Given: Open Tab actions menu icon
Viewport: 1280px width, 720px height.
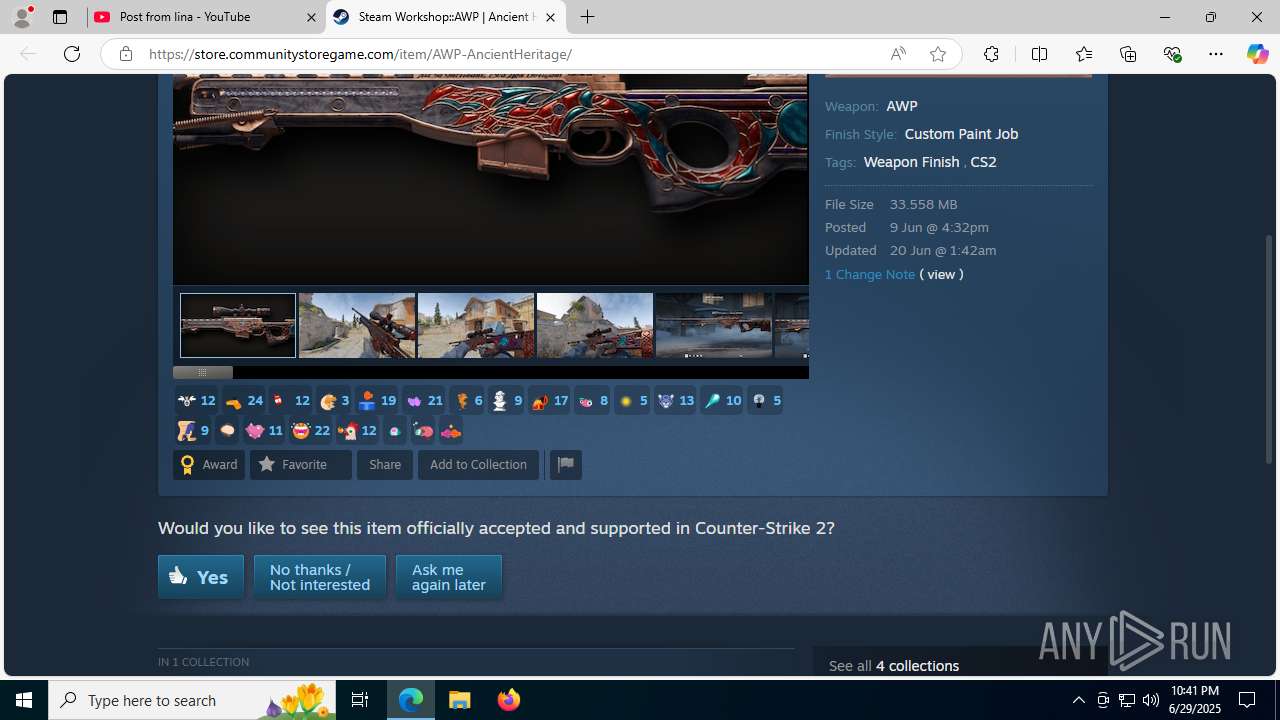Looking at the screenshot, I should click(x=60, y=17).
